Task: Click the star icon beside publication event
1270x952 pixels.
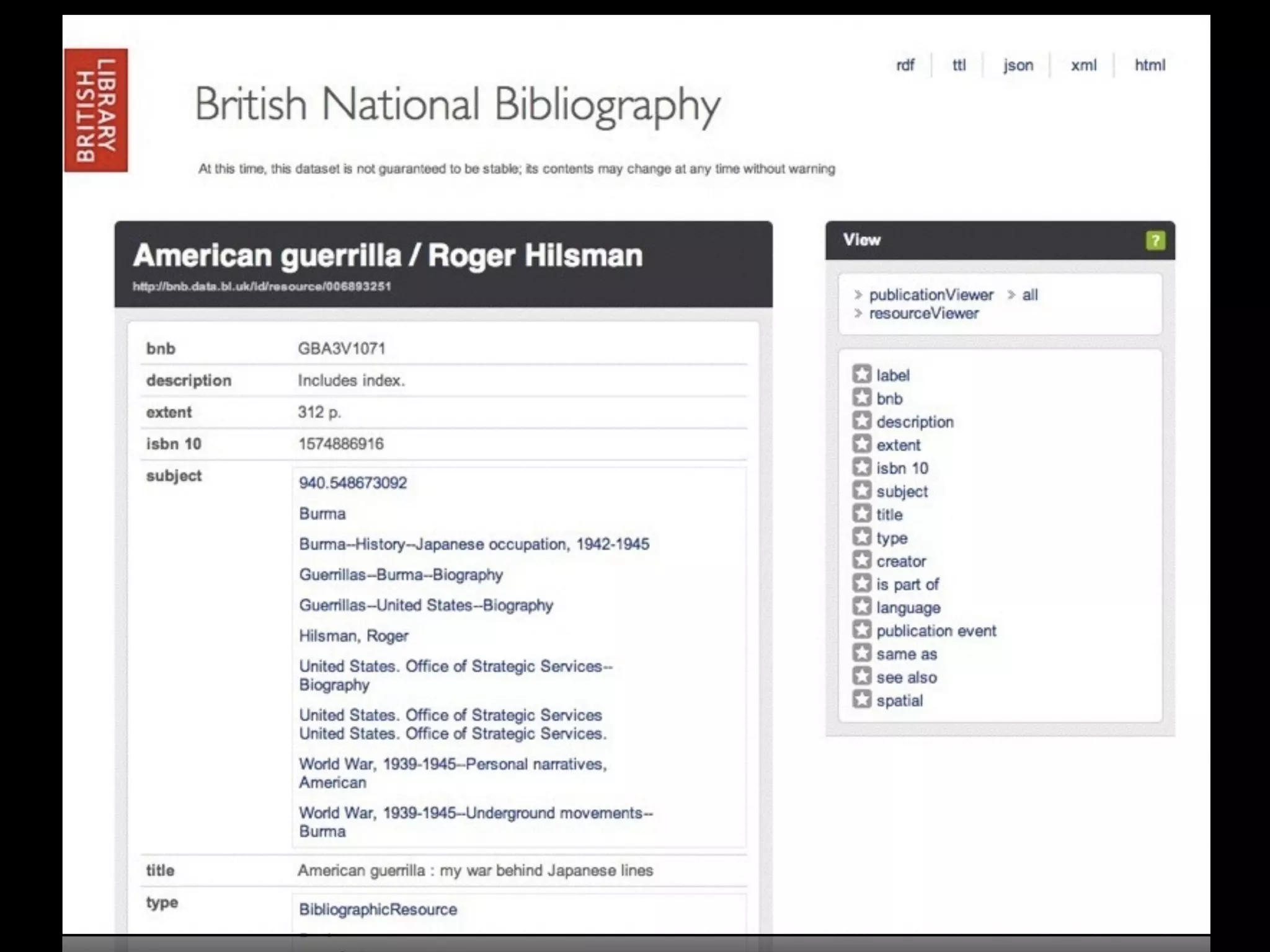Action: pos(861,630)
